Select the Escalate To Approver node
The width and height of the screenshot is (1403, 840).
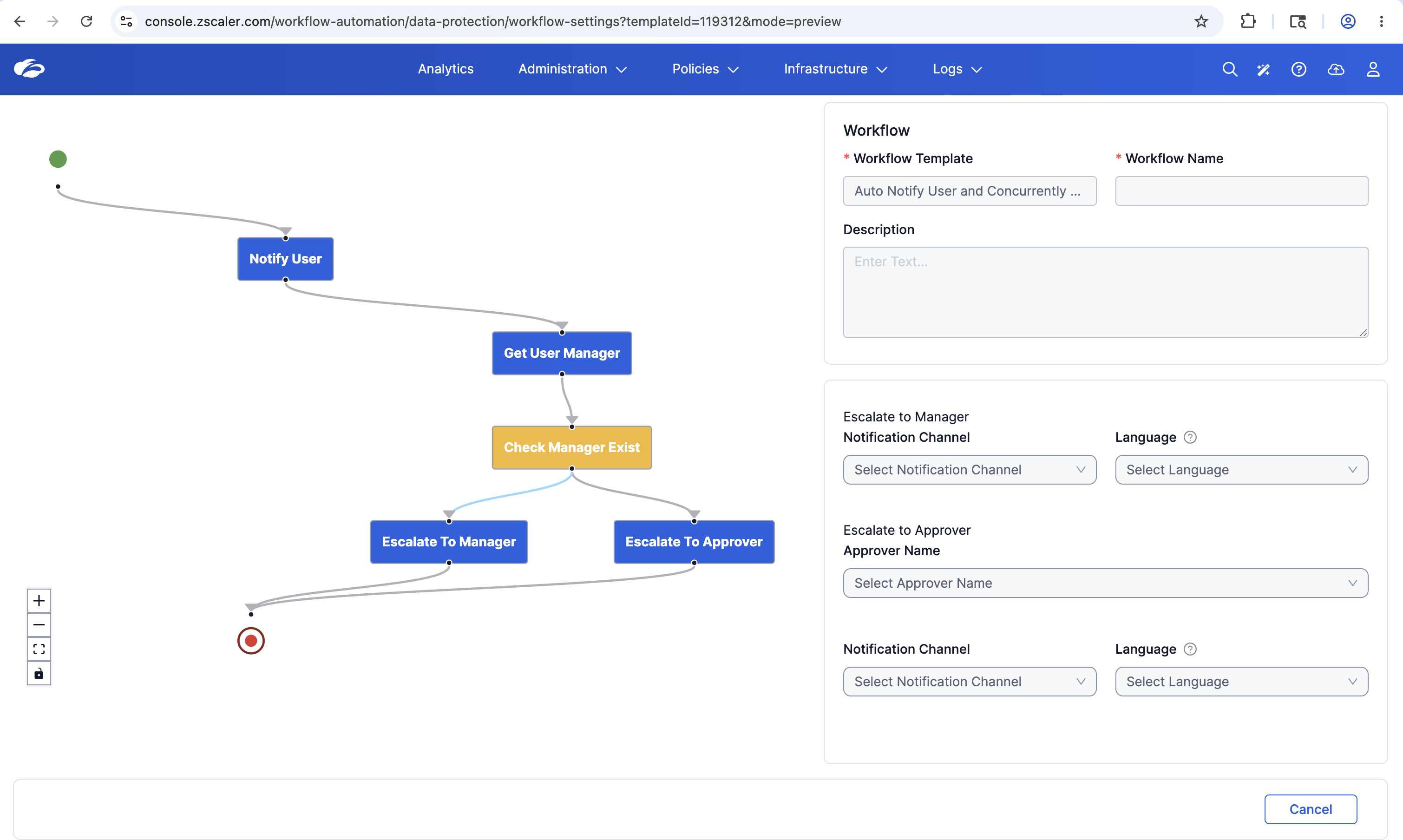coord(694,542)
